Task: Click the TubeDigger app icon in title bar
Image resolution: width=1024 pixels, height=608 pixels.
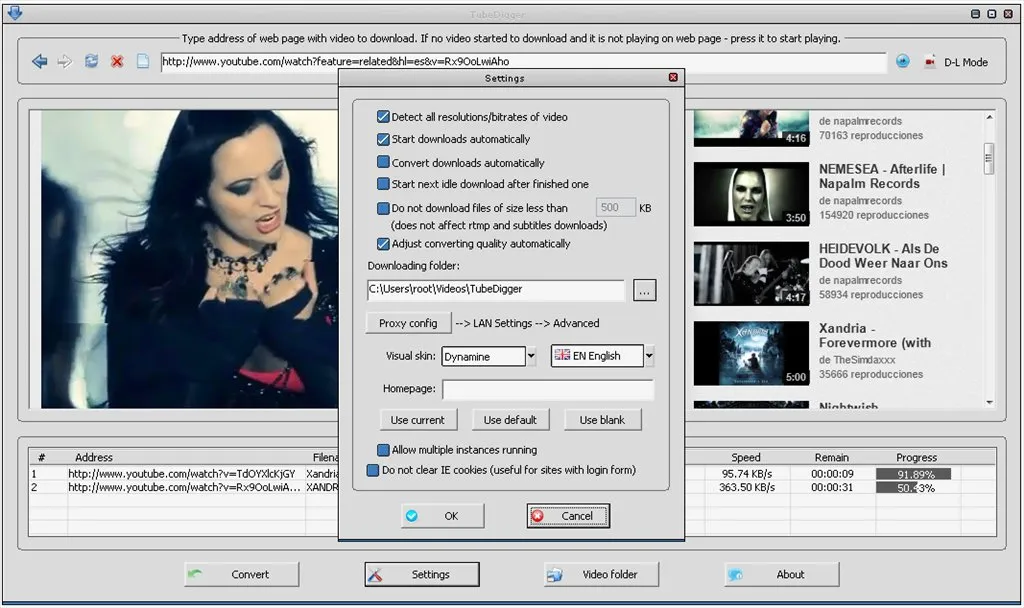Action: [x=14, y=12]
